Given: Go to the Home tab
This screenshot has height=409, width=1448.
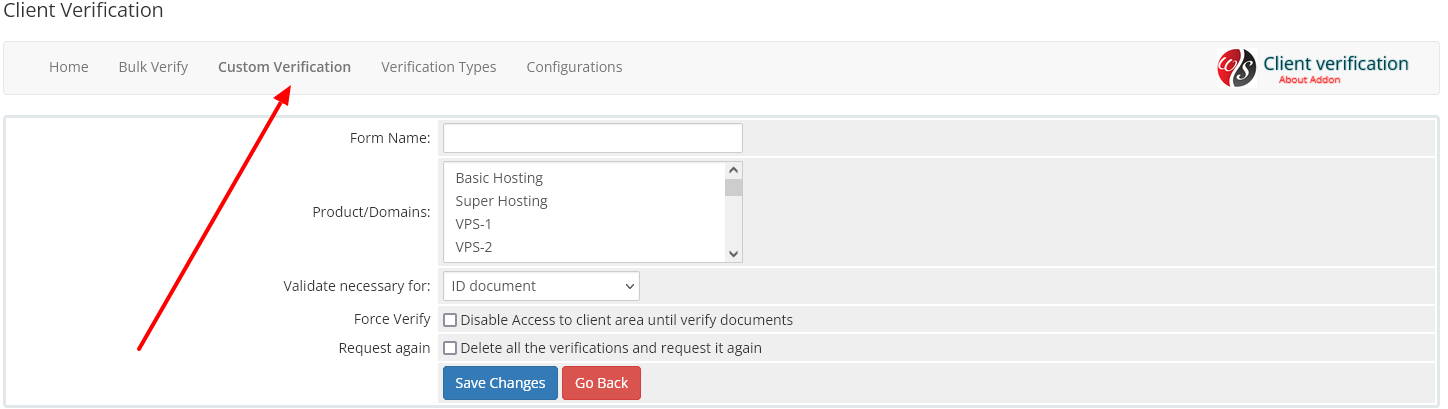Looking at the screenshot, I should [69, 67].
